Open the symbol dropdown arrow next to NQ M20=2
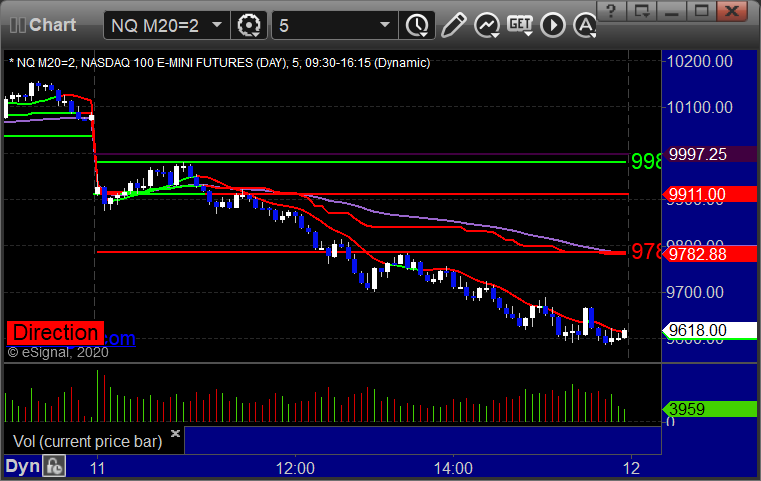761x481 pixels. click(217, 25)
